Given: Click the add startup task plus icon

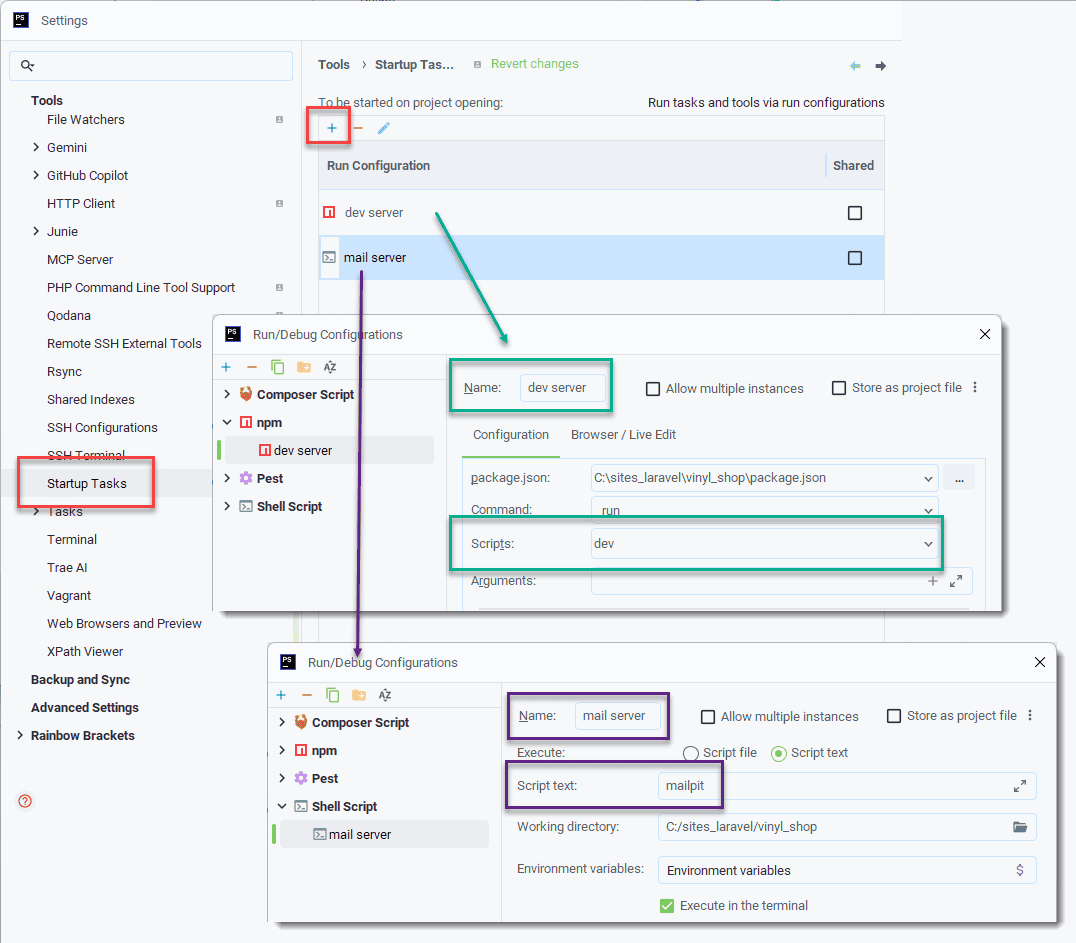Looking at the screenshot, I should click(332, 128).
